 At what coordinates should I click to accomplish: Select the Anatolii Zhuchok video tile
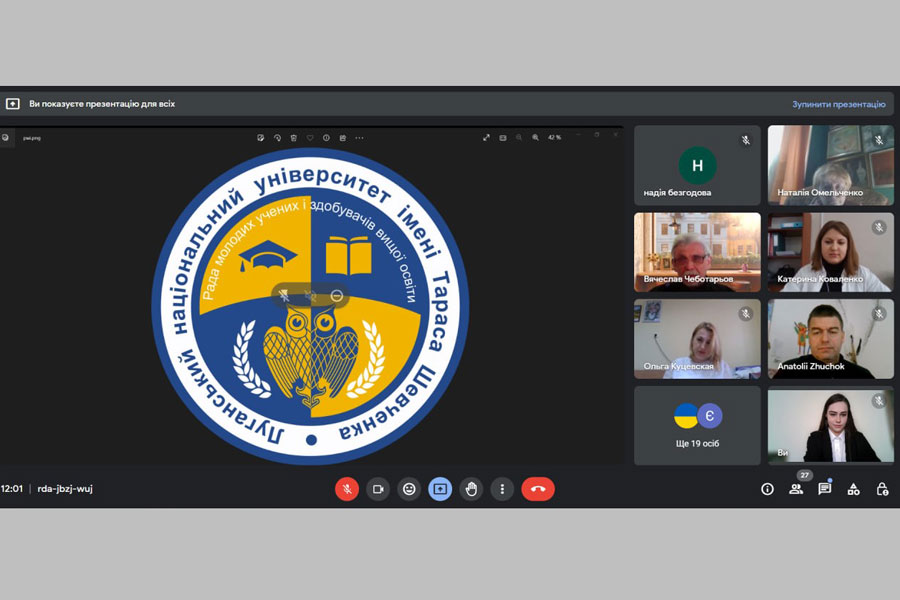[831, 339]
